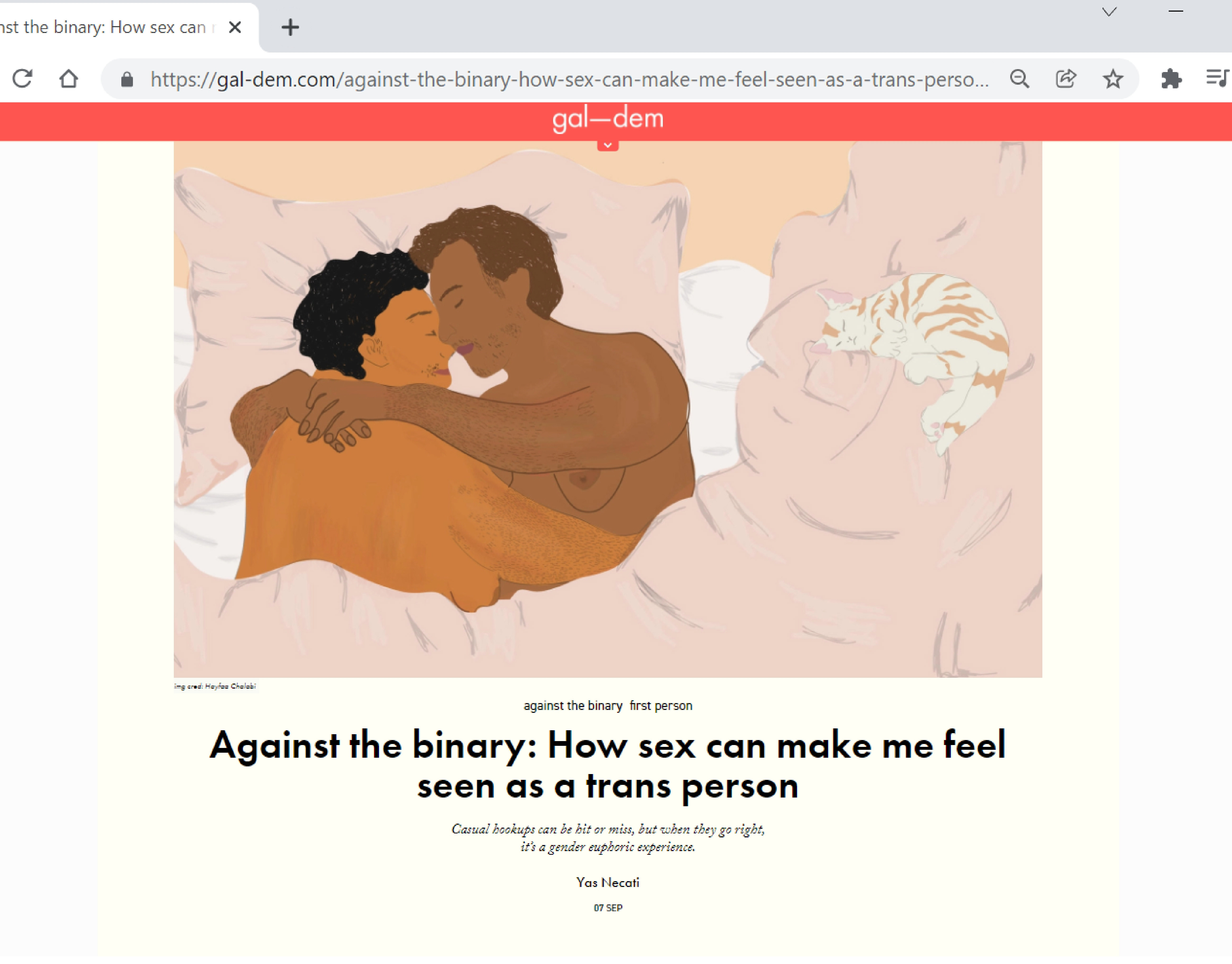This screenshot has height=964, width=1232.
Task: Open a new tab with plus button
Action: click(290, 27)
